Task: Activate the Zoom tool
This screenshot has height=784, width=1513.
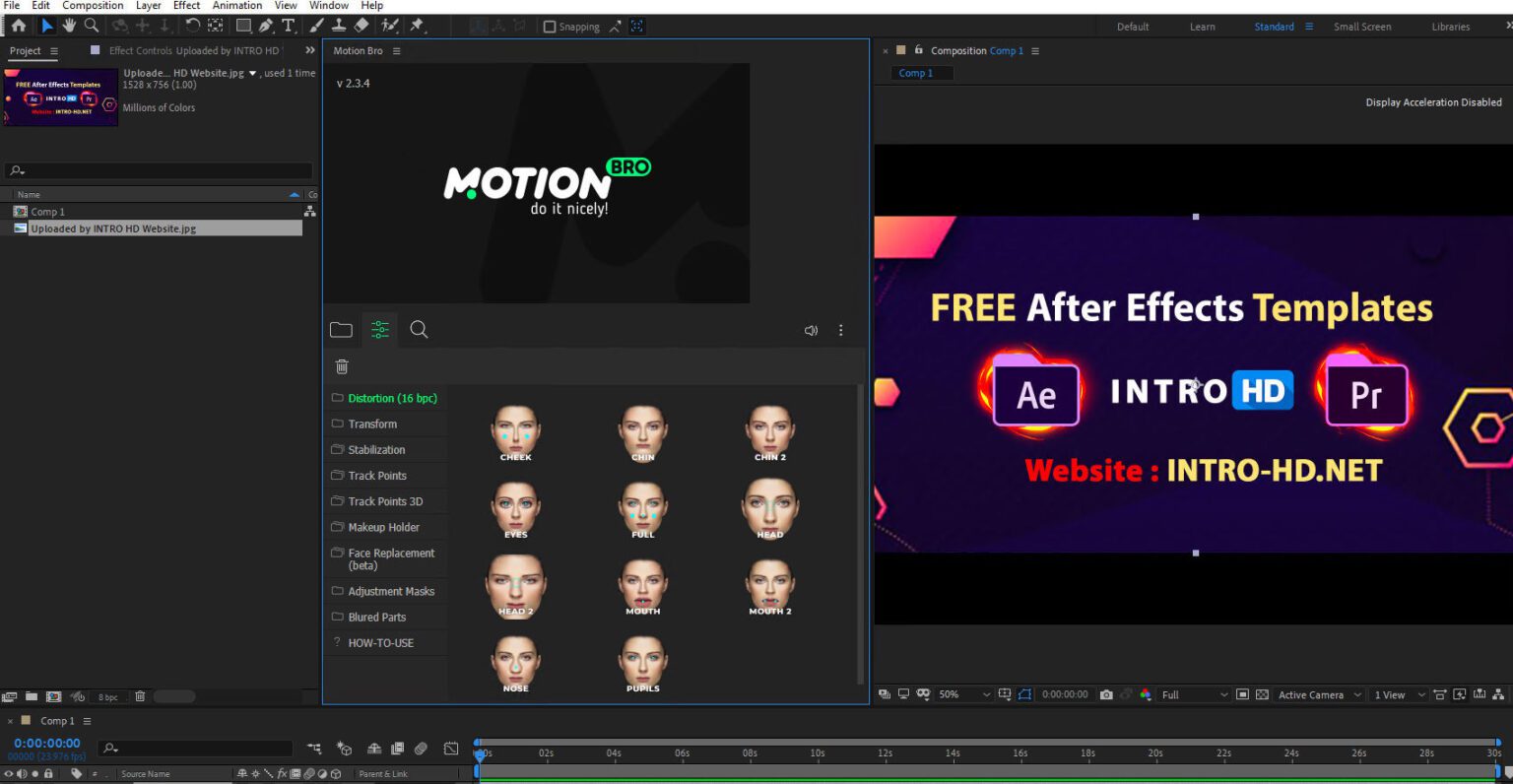Action: pos(91,25)
